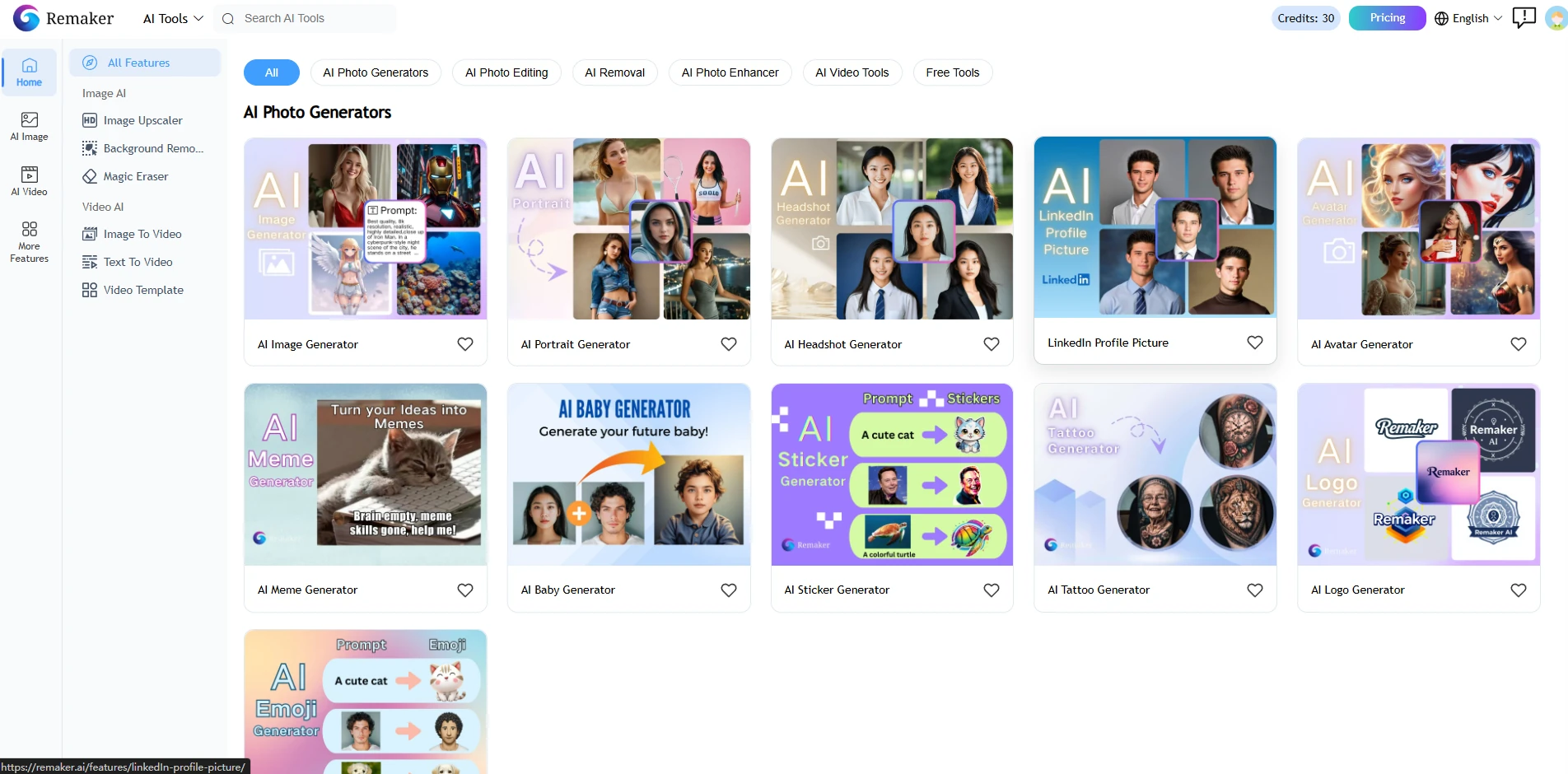Open AI Baby Generator title link
1568x774 pixels.
[x=568, y=590]
